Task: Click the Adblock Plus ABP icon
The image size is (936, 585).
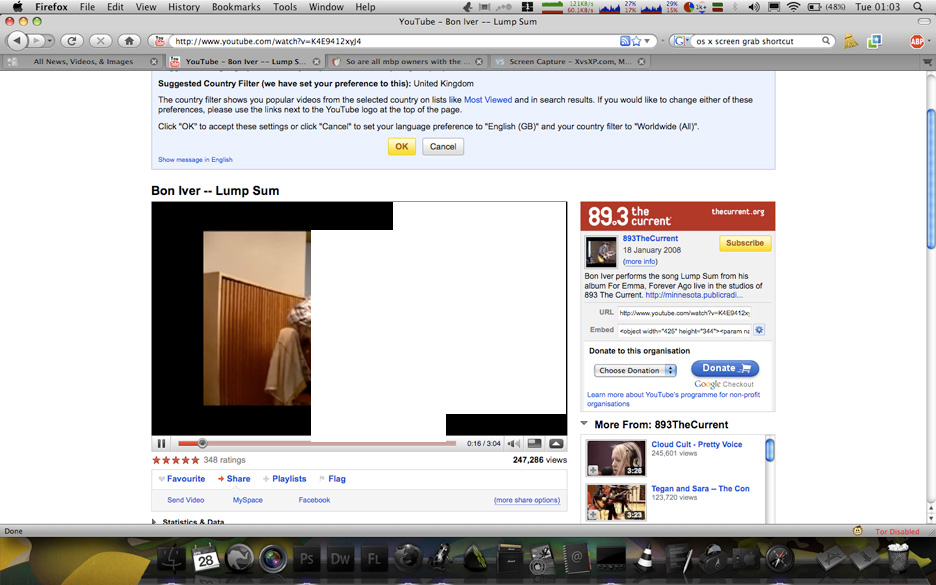Action: 916,41
